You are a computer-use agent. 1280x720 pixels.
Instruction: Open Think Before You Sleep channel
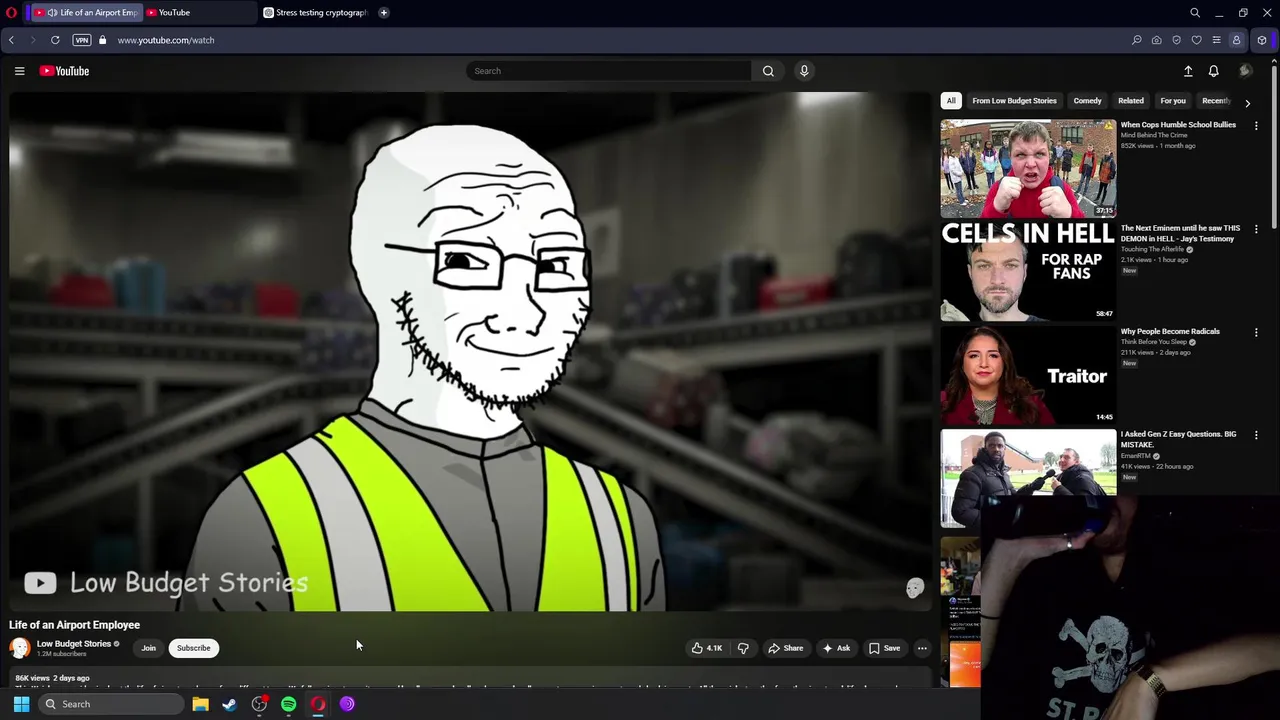point(1154,342)
